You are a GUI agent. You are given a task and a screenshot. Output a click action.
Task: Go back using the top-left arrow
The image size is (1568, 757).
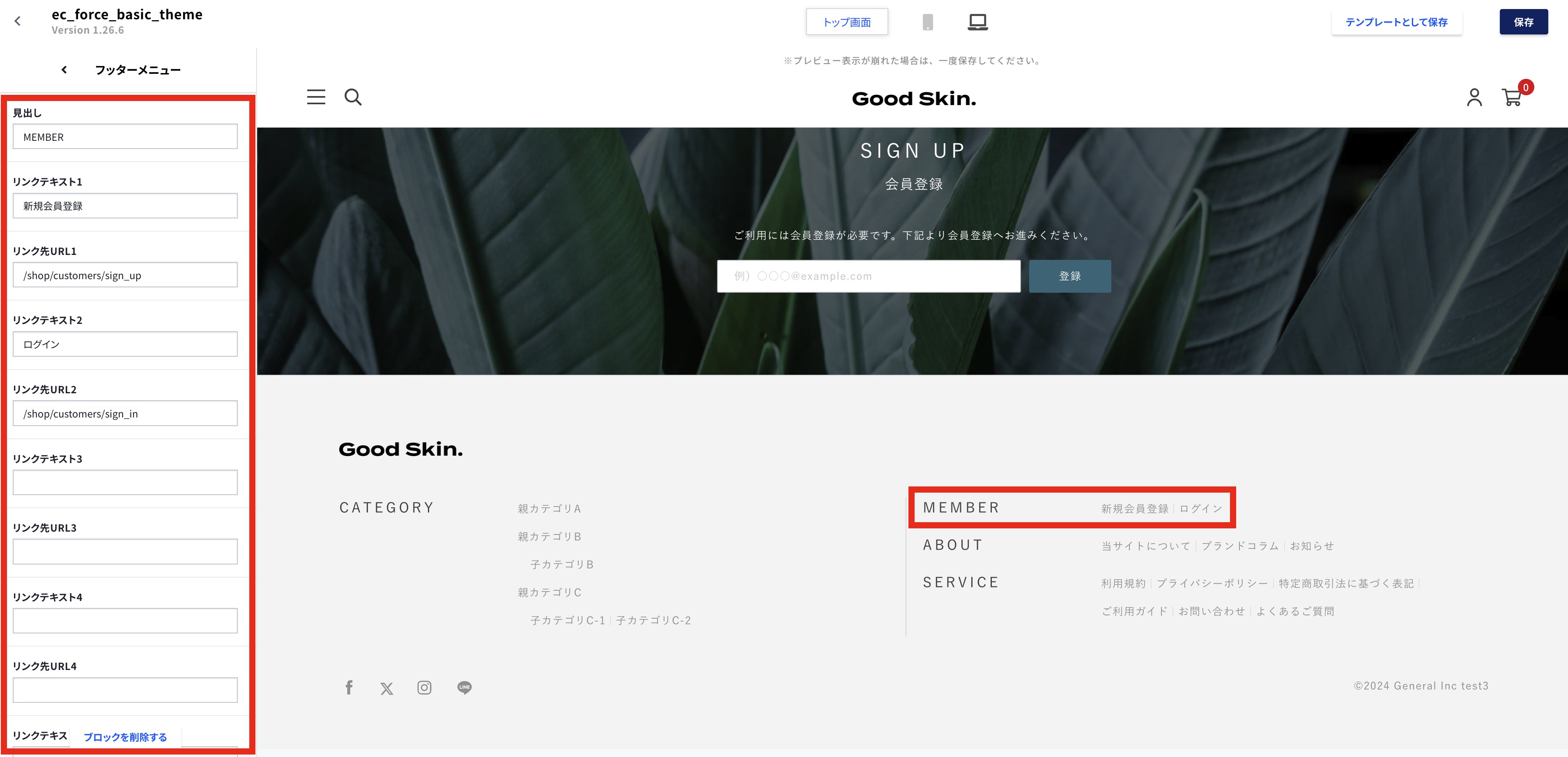(x=18, y=21)
